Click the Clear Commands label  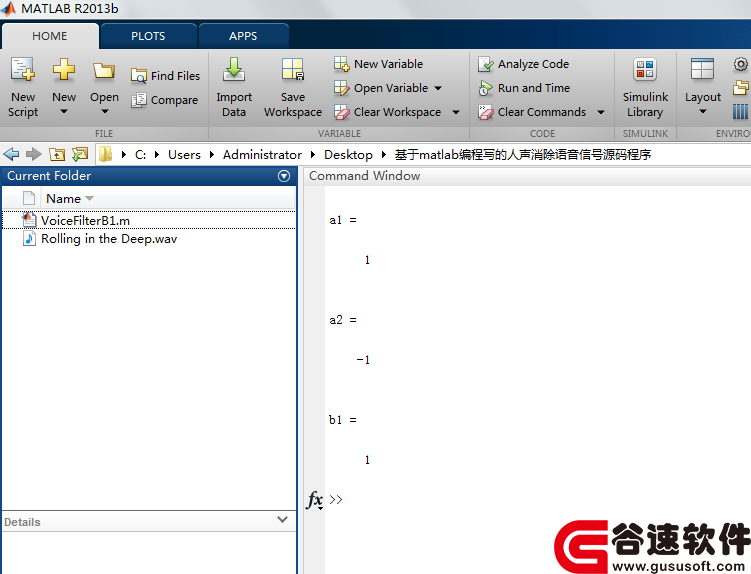(x=542, y=112)
